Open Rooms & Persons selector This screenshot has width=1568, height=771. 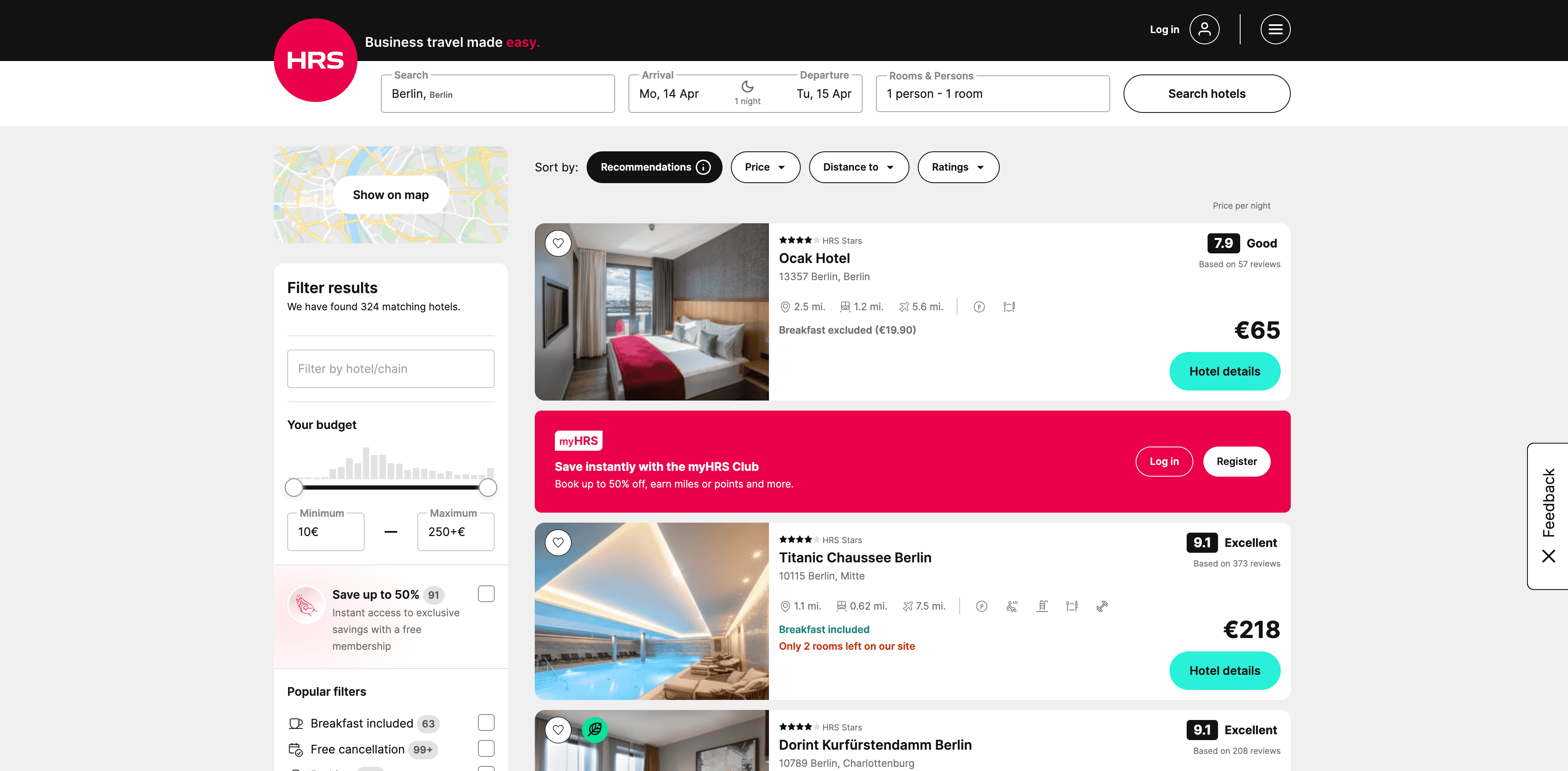click(992, 94)
